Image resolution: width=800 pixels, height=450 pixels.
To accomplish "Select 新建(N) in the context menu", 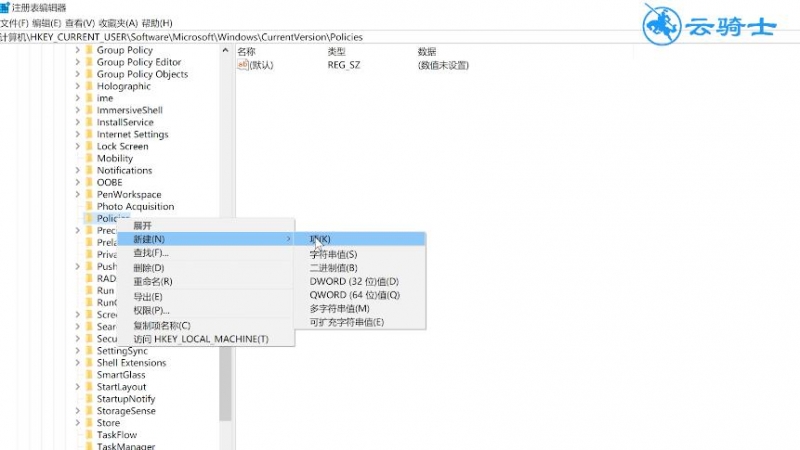I will click(206, 239).
